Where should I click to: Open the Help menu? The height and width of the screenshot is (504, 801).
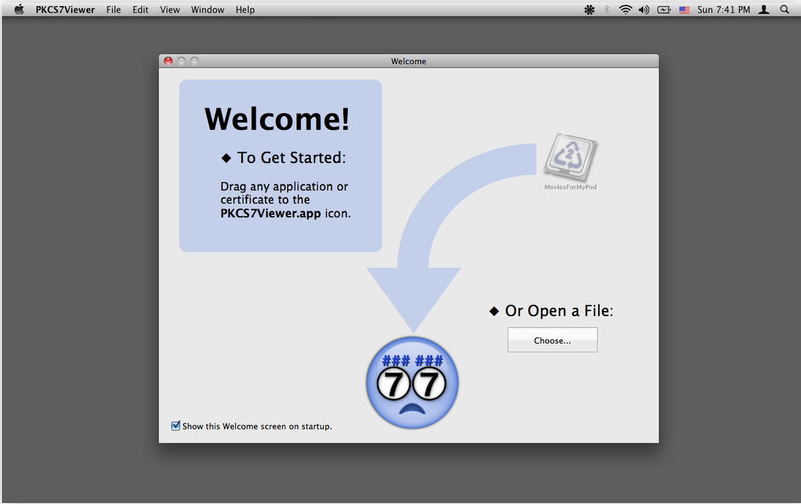[x=245, y=10]
